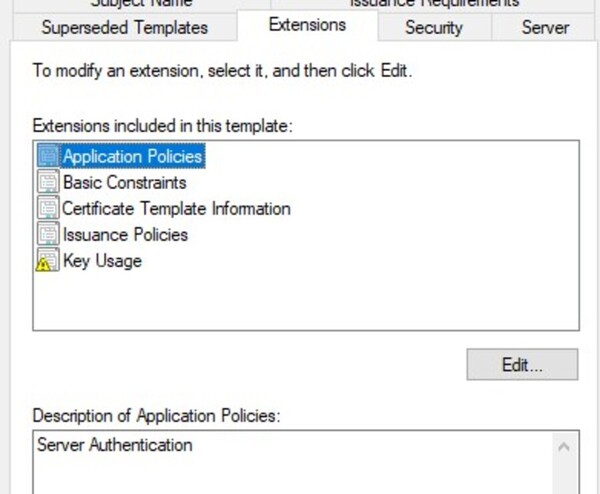Click the Key Usage warning icon
This screenshot has height=494, width=600.
(47, 261)
